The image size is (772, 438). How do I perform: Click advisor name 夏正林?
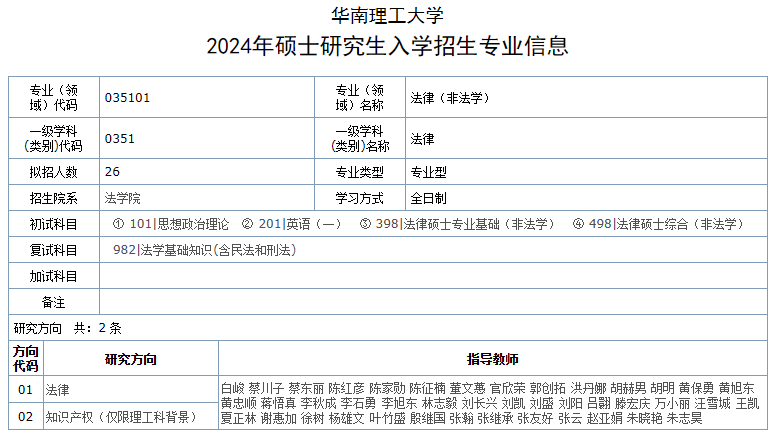(x=239, y=418)
